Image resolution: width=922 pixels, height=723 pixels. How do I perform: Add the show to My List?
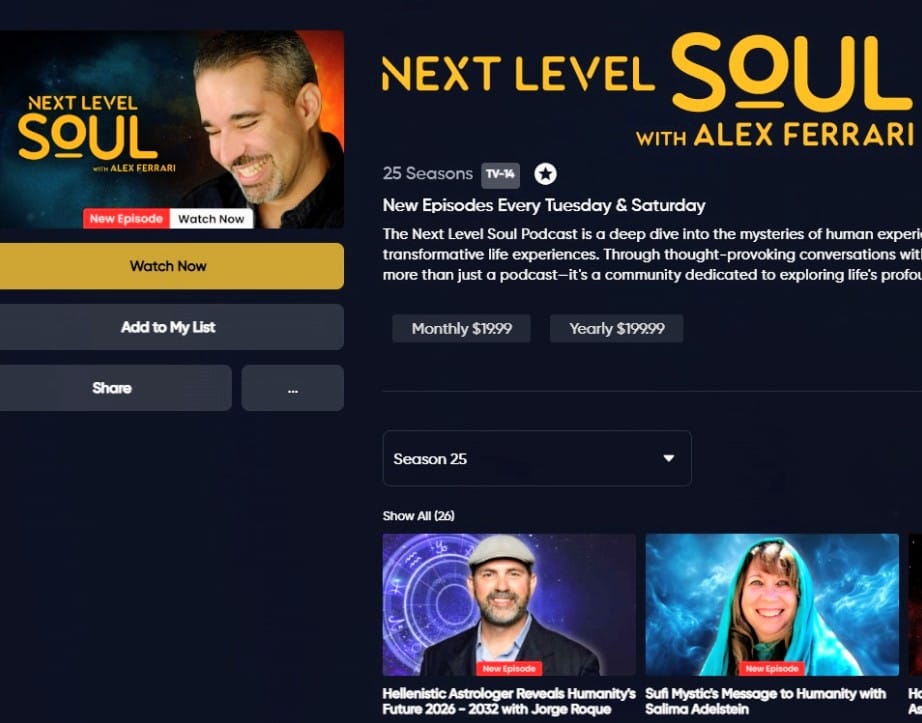pos(169,327)
